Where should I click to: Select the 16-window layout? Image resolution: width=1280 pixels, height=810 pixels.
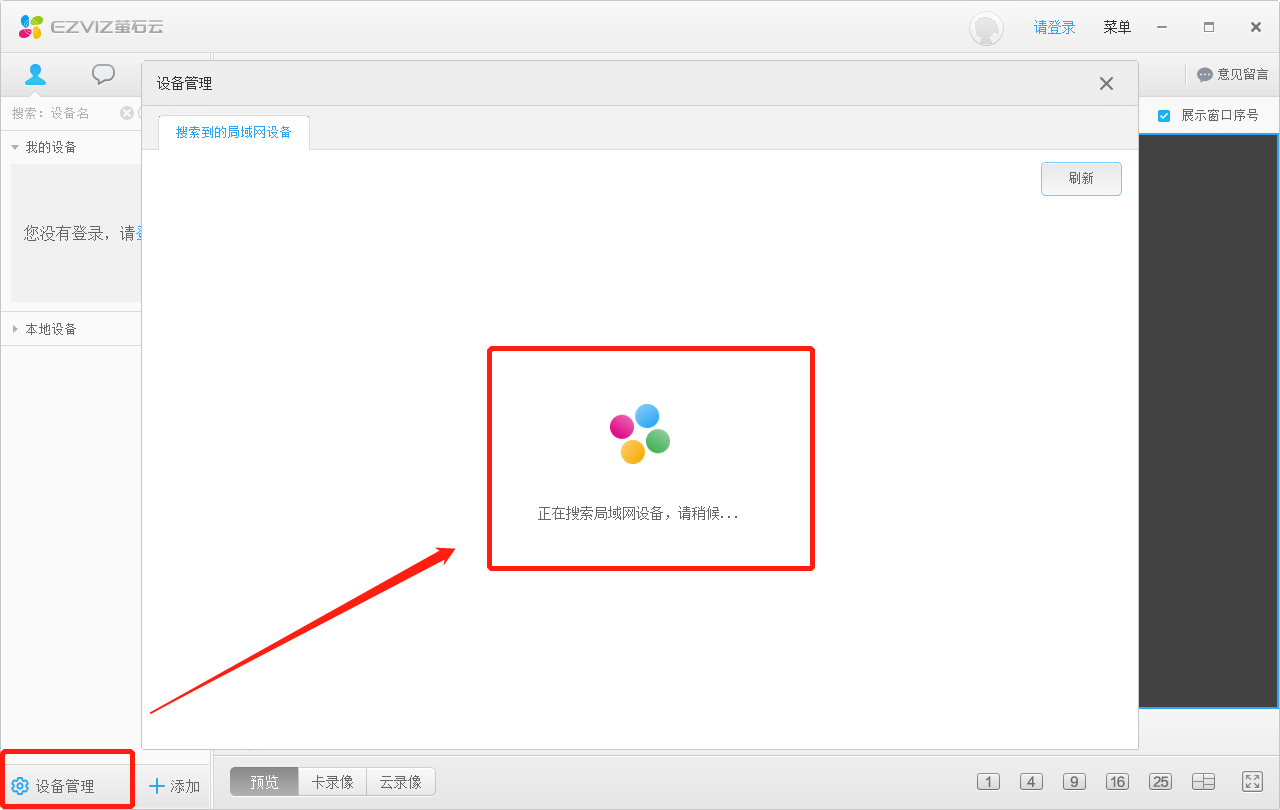coord(1117,782)
